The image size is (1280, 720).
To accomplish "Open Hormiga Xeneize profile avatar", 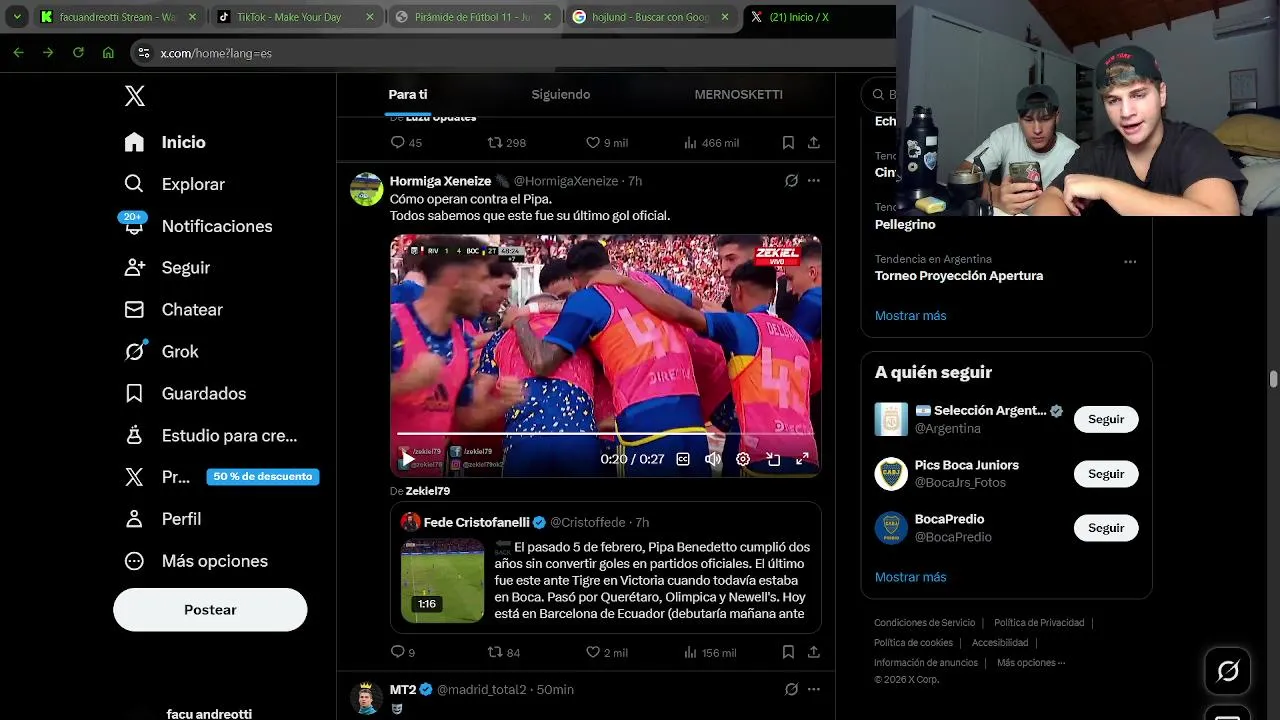I will pos(367,189).
